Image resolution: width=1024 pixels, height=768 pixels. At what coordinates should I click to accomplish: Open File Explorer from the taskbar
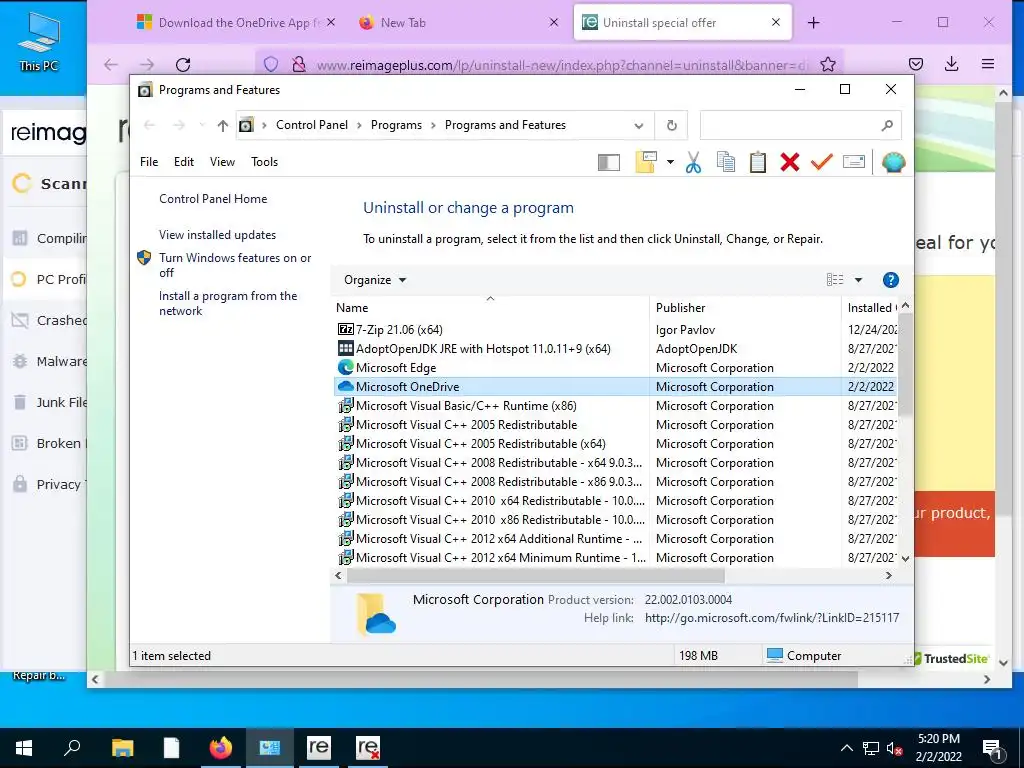[122, 748]
